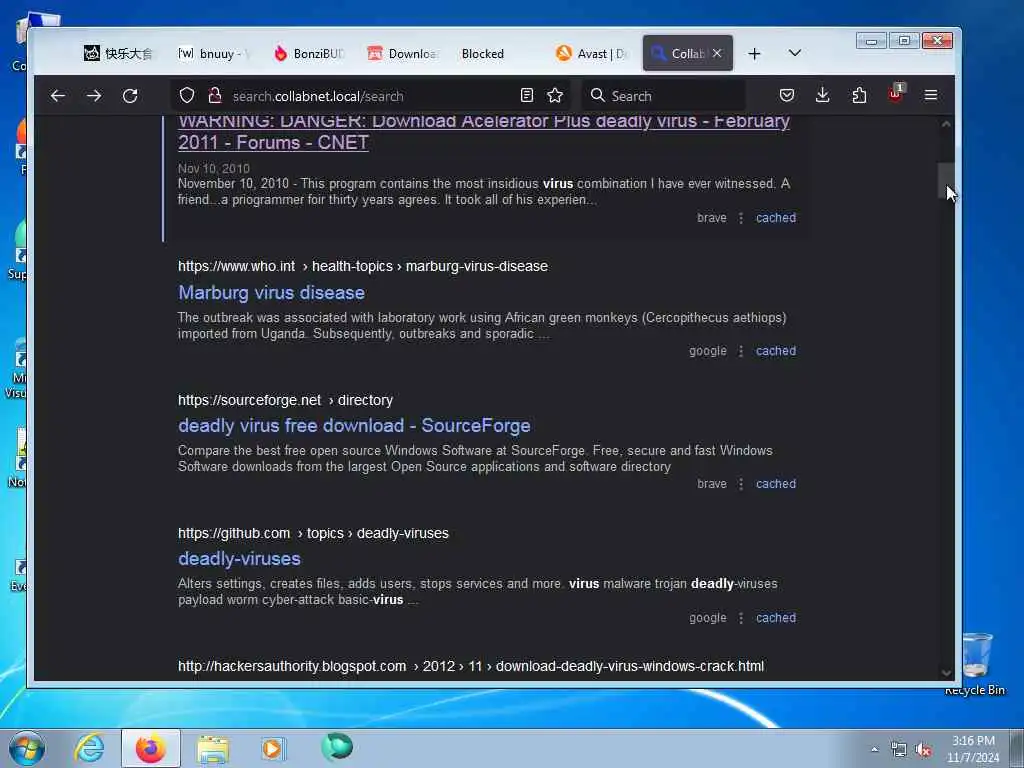Open tracking protection shield icon
The width and height of the screenshot is (1024, 768).
coord(187,96)
